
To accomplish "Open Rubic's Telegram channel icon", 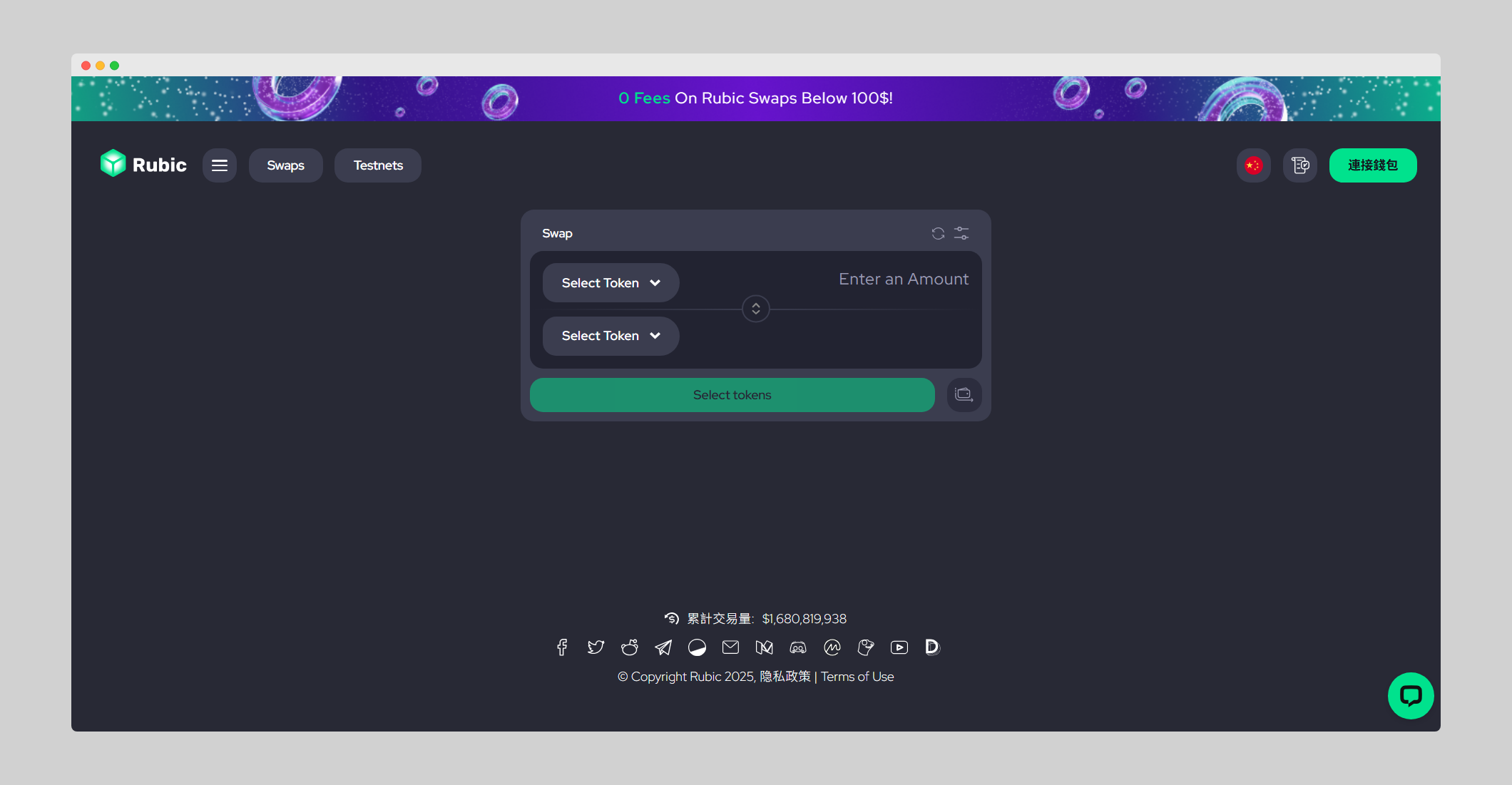I will click(663, 647).
